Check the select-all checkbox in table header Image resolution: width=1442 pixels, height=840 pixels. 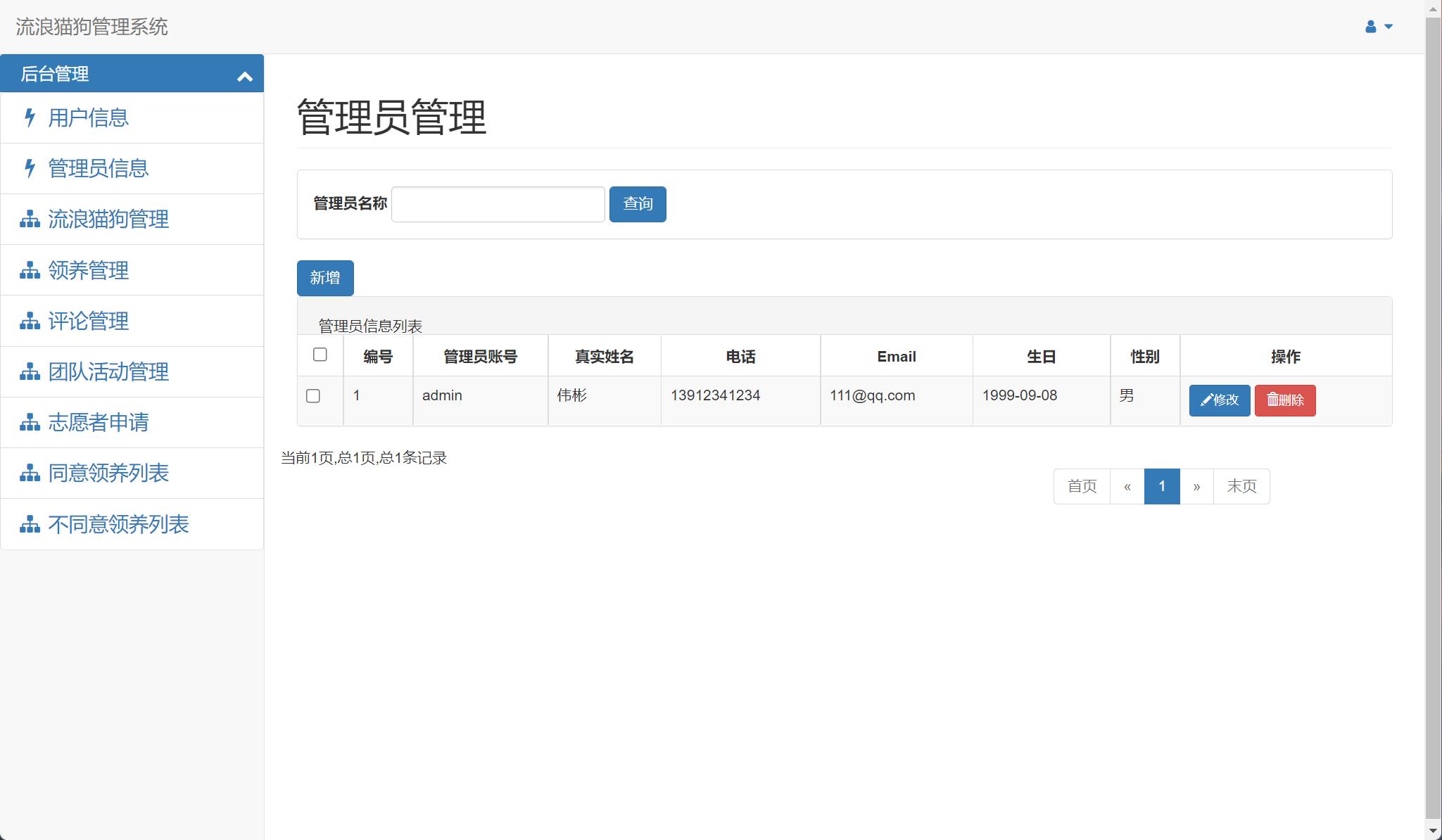(320, 355)
